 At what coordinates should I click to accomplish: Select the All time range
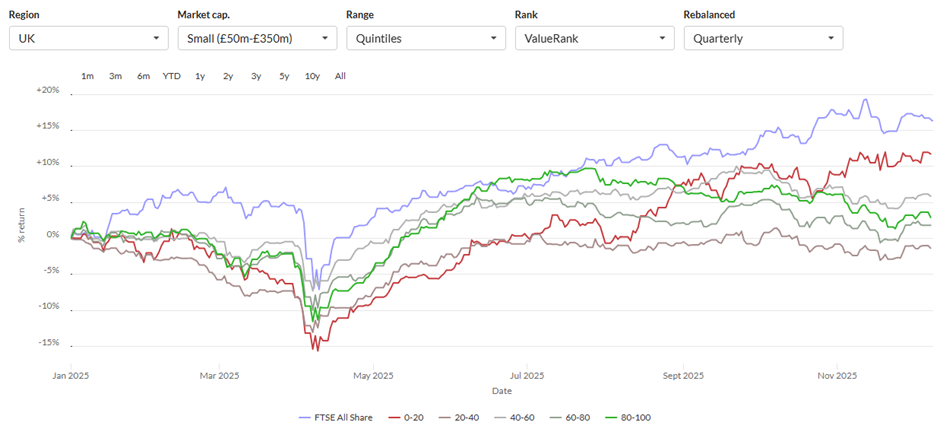[340, 76]
